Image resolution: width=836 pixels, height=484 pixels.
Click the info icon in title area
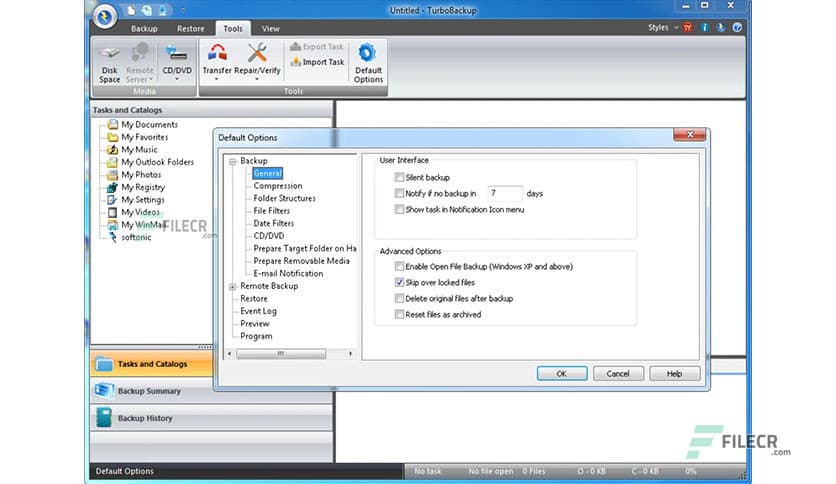point(704,27)
